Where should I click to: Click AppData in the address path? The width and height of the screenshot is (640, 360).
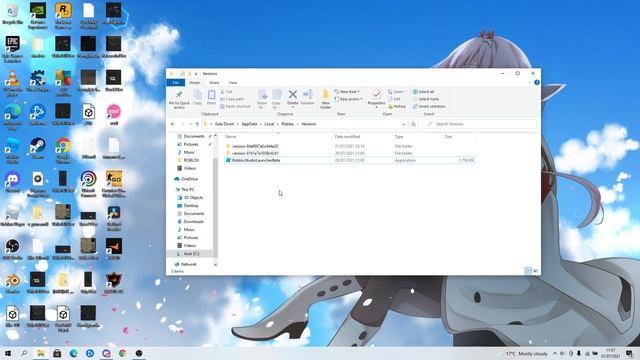pos(249,124)
